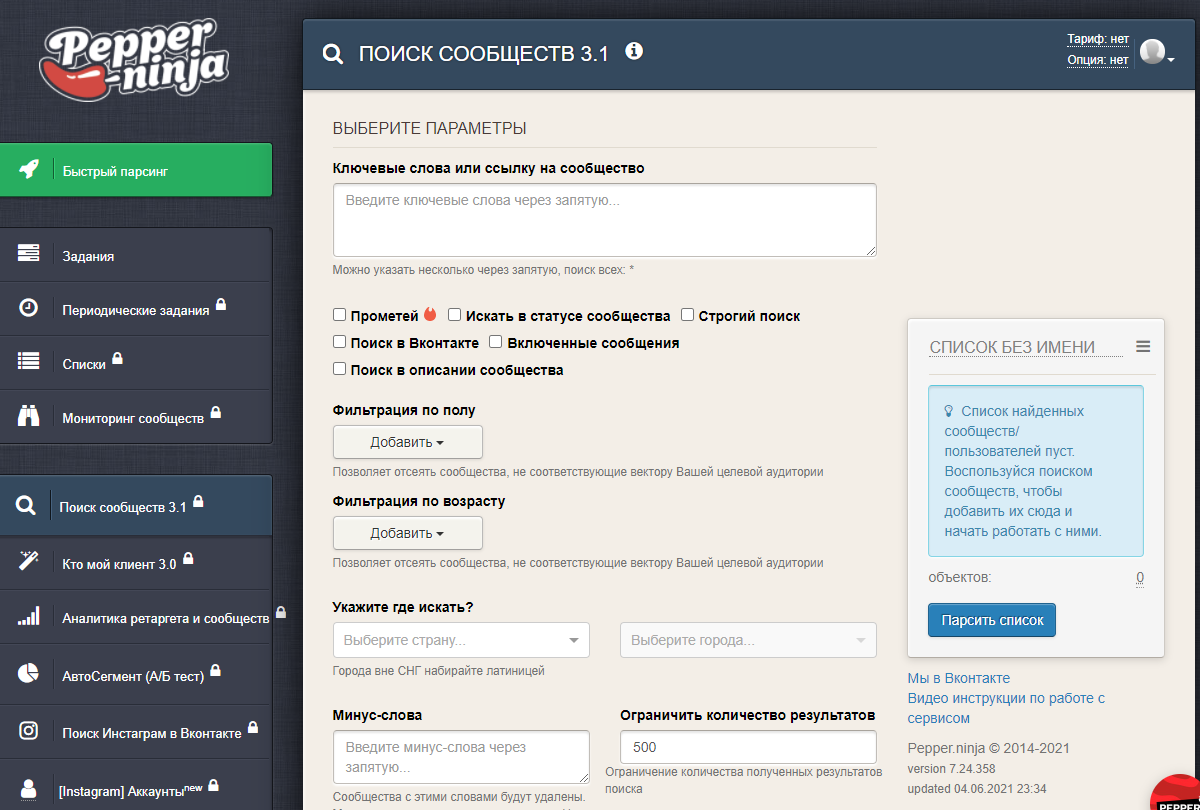Viewport: 1200px width, 810px height.
Task: Check Включенные сообщения option
Action: pos(495,342)
